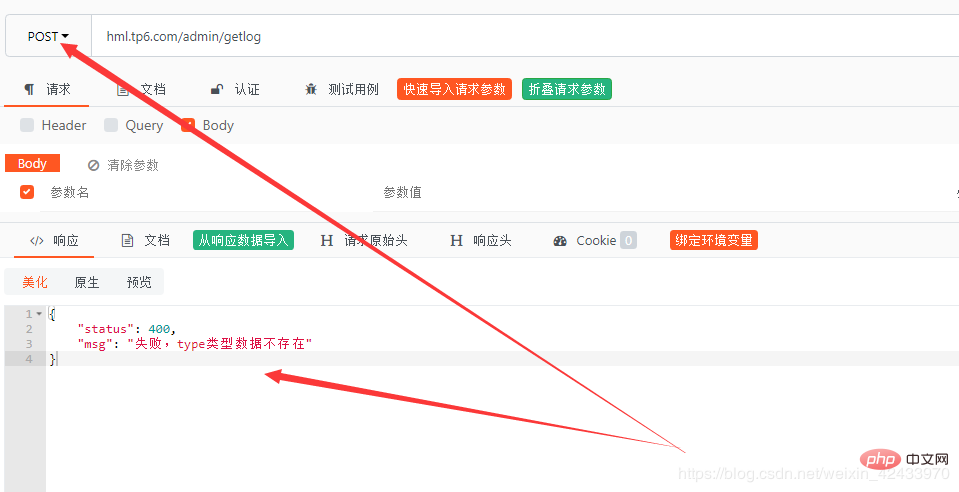Click the 失败，type类型数据不存在 message text

point(220,344)
